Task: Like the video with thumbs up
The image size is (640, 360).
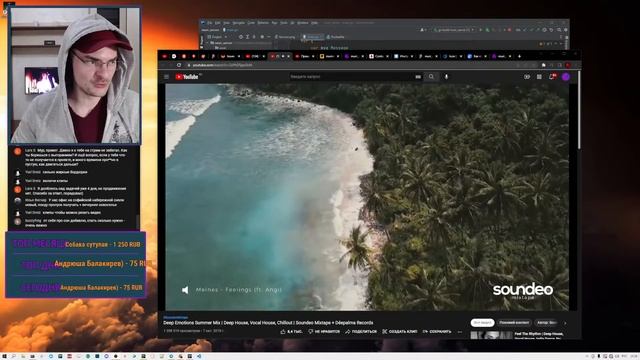Action: [291, 331]
